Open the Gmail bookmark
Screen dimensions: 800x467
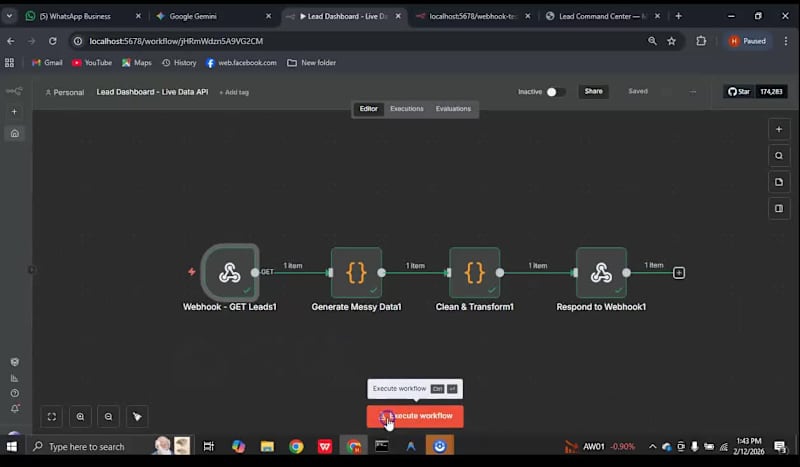point(47,63)
